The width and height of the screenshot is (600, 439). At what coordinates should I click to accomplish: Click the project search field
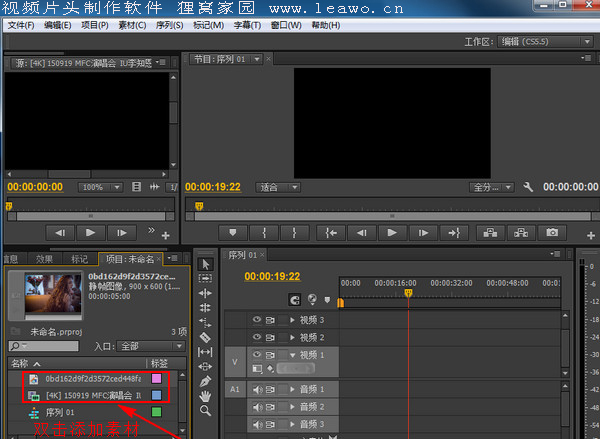[44, 346]
